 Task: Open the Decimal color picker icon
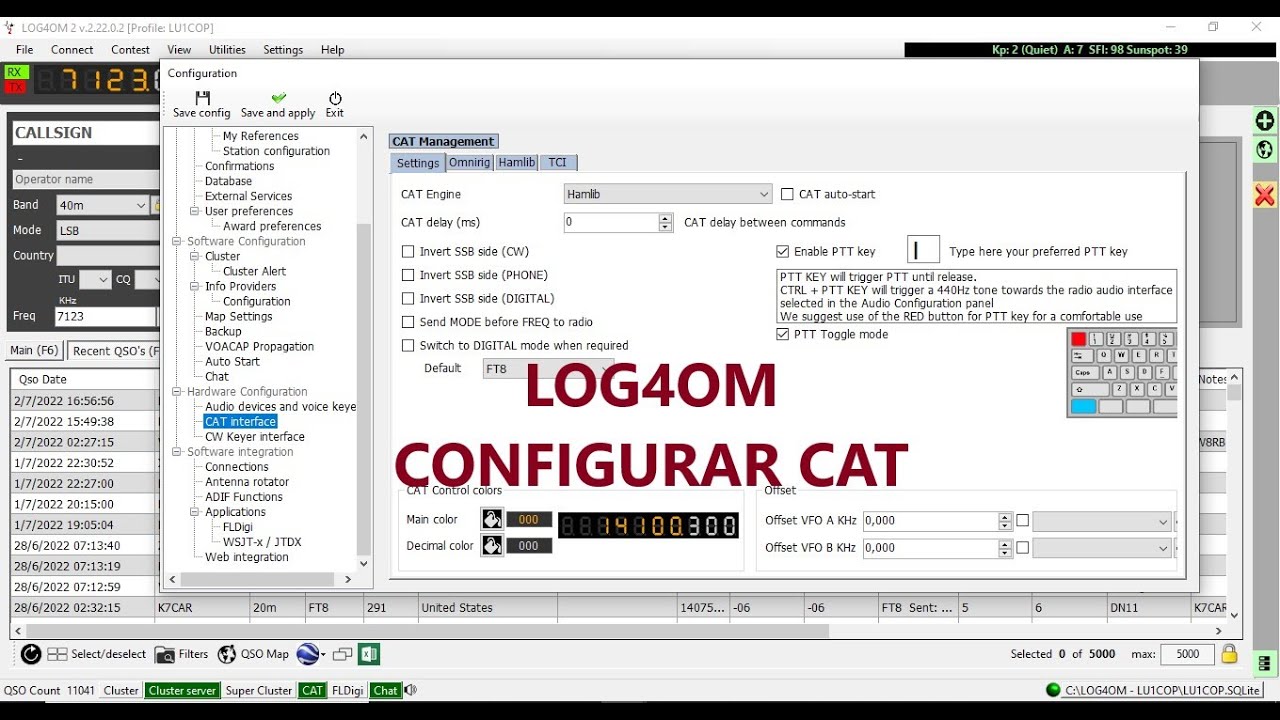point(492,545)
